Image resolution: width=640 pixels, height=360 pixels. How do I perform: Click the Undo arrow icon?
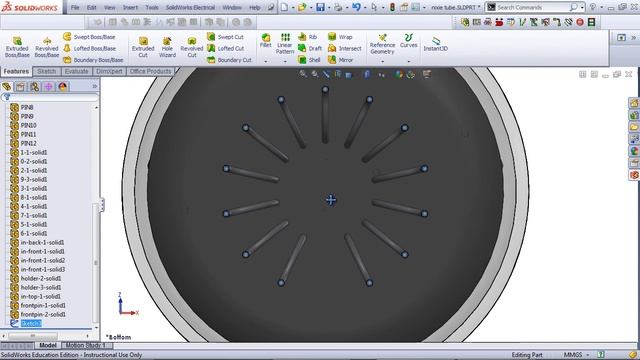356,7
